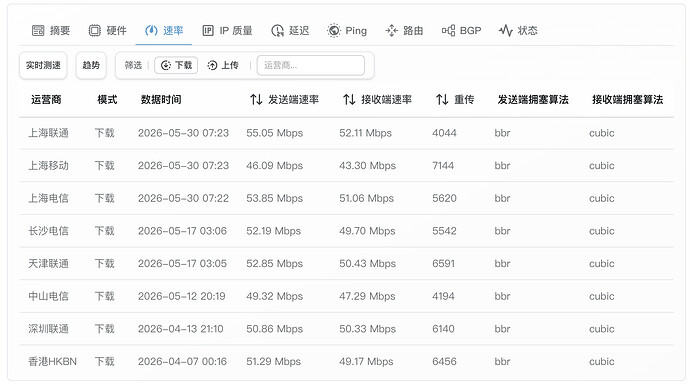690x386 pixels.
Task: Select the 长沙电信 carrier cell
Action: pos(48,231)
